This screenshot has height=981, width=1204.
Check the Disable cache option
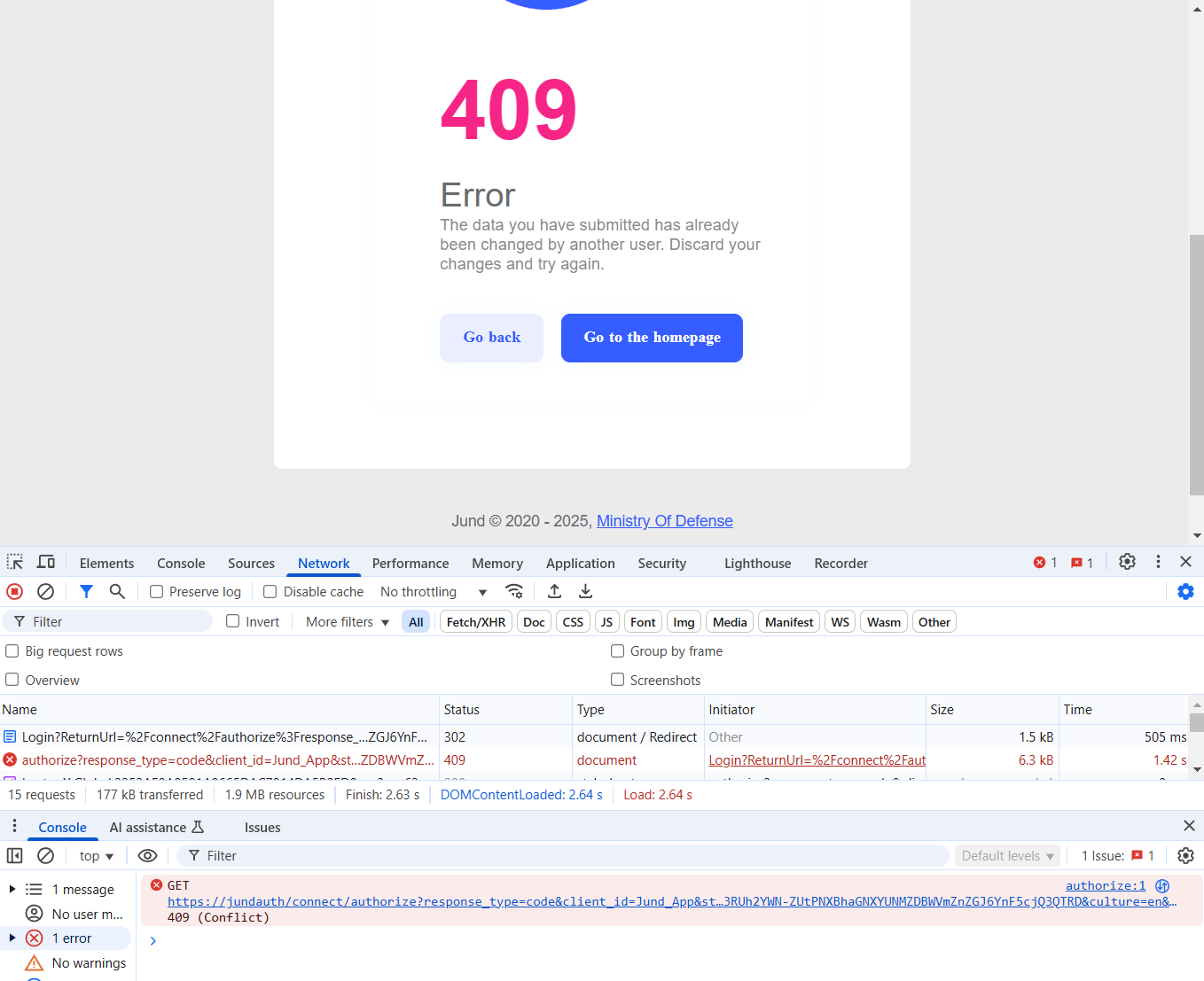tap(270, 592)
